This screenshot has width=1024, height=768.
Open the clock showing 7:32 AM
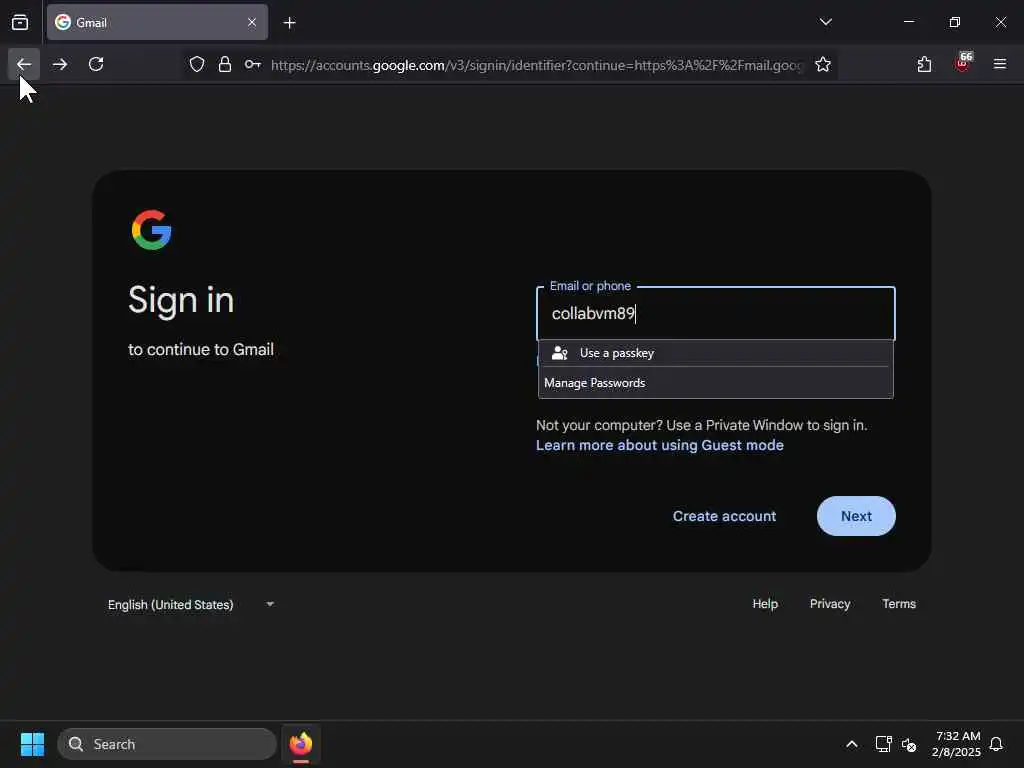(956, 744)
